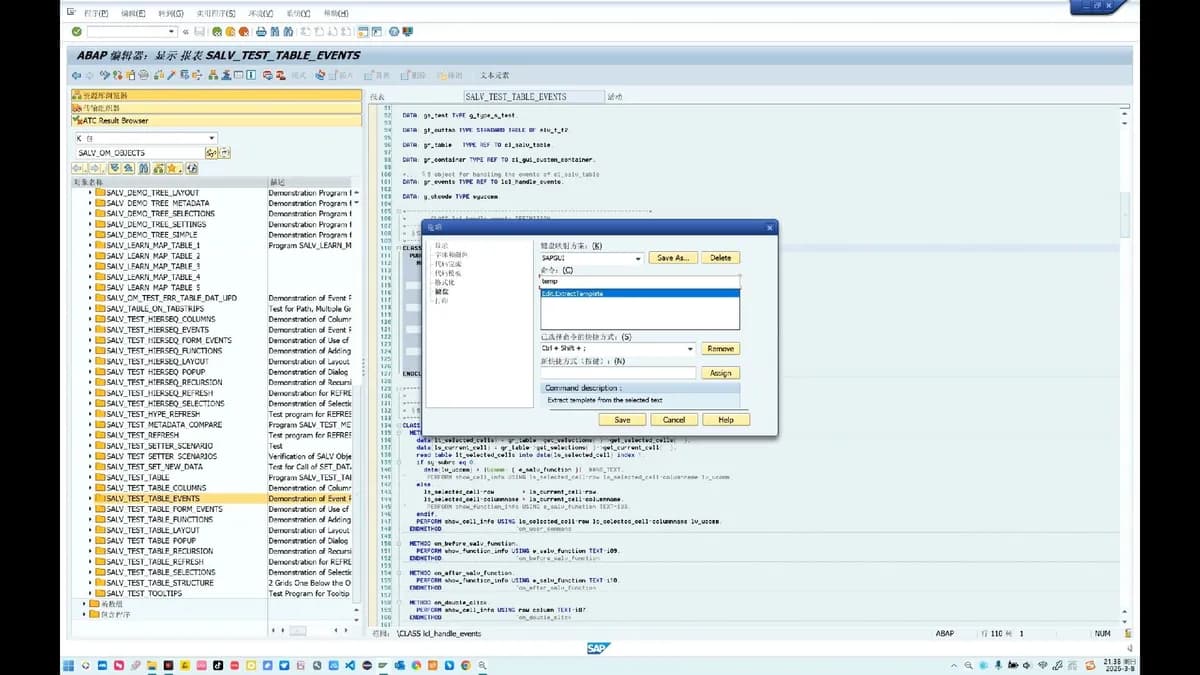This screenshot has height=675, width=1200.
Task: Click the new shortcut key input field
Action: coord(618,373)
